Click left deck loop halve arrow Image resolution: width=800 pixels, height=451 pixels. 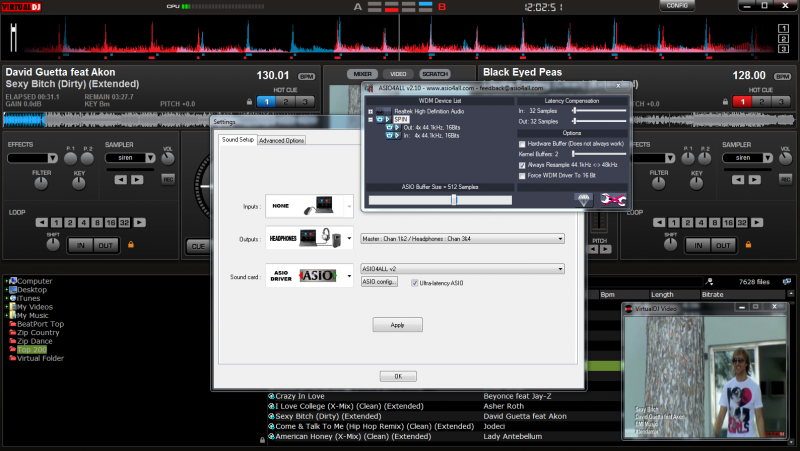coord(42,222)
